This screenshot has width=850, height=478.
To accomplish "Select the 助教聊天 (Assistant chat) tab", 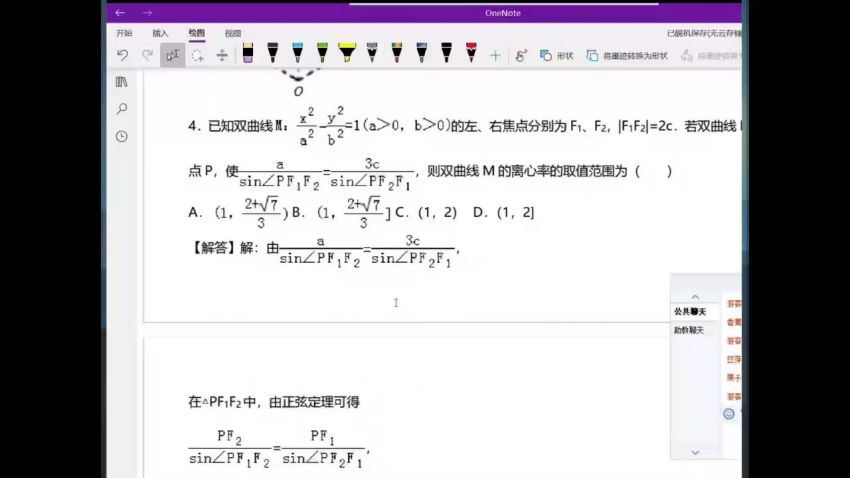I will [689, 330].
